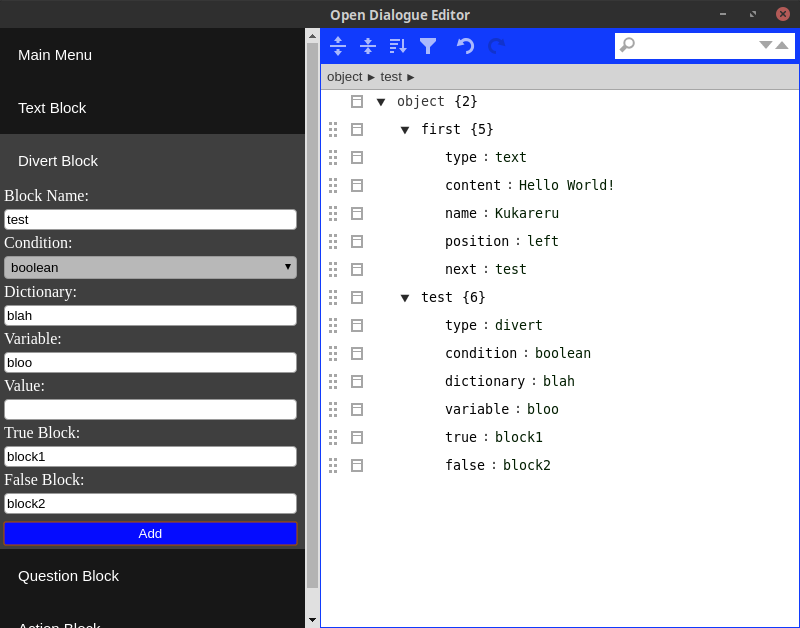Screen dimensions: 800x628
Task: Select Text Block in the sidebar
Action: 51,108
